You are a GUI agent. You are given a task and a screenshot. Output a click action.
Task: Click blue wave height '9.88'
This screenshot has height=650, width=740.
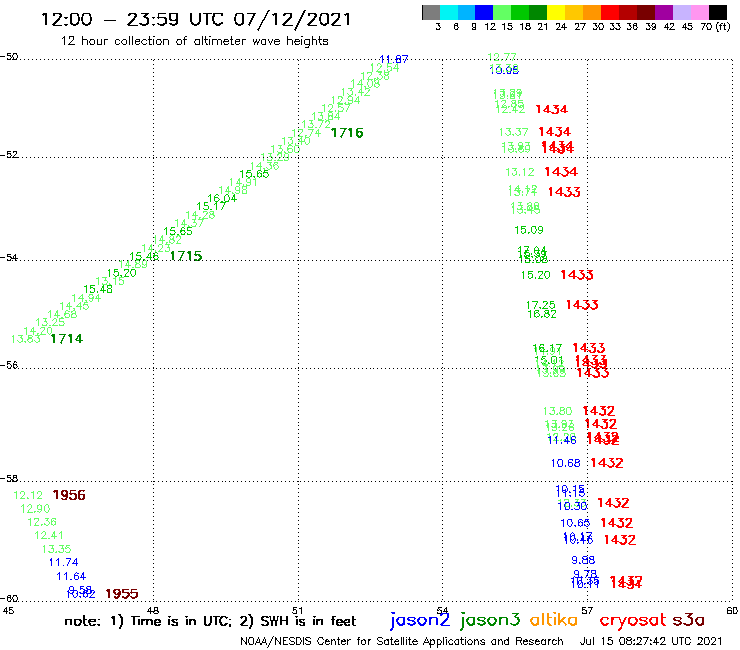click(583, 560)
